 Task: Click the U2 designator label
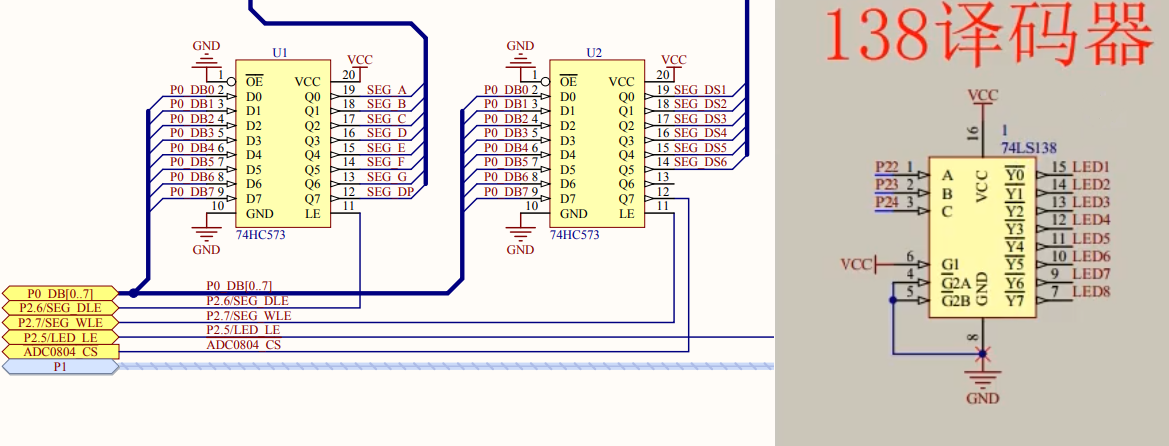coord(593,53)
